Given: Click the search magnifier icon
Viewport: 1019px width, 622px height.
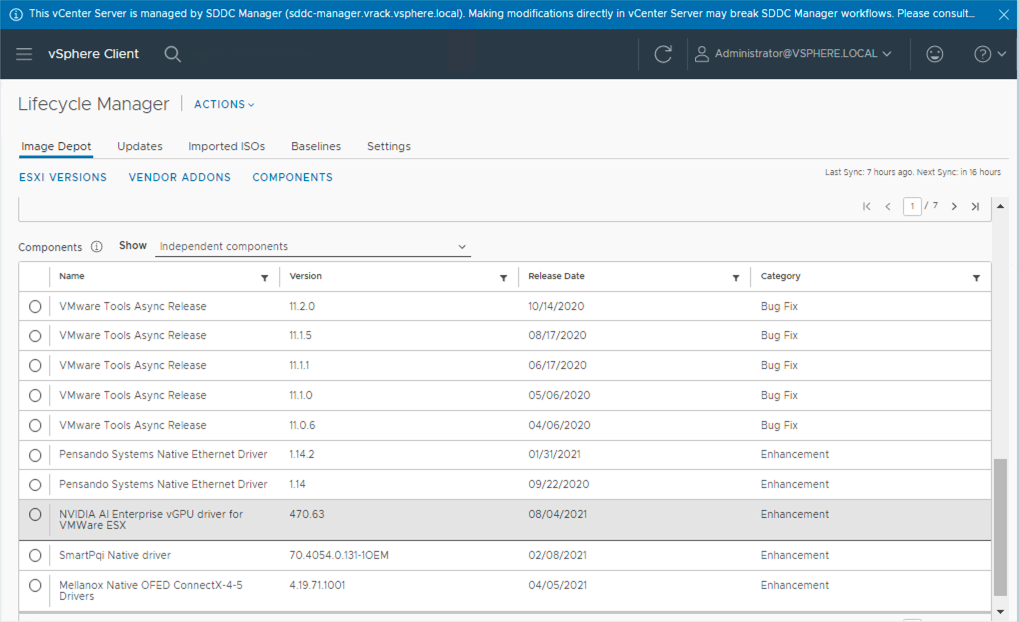Looking at the screenshot, I should pyautogui.click(x=173, y=54).
